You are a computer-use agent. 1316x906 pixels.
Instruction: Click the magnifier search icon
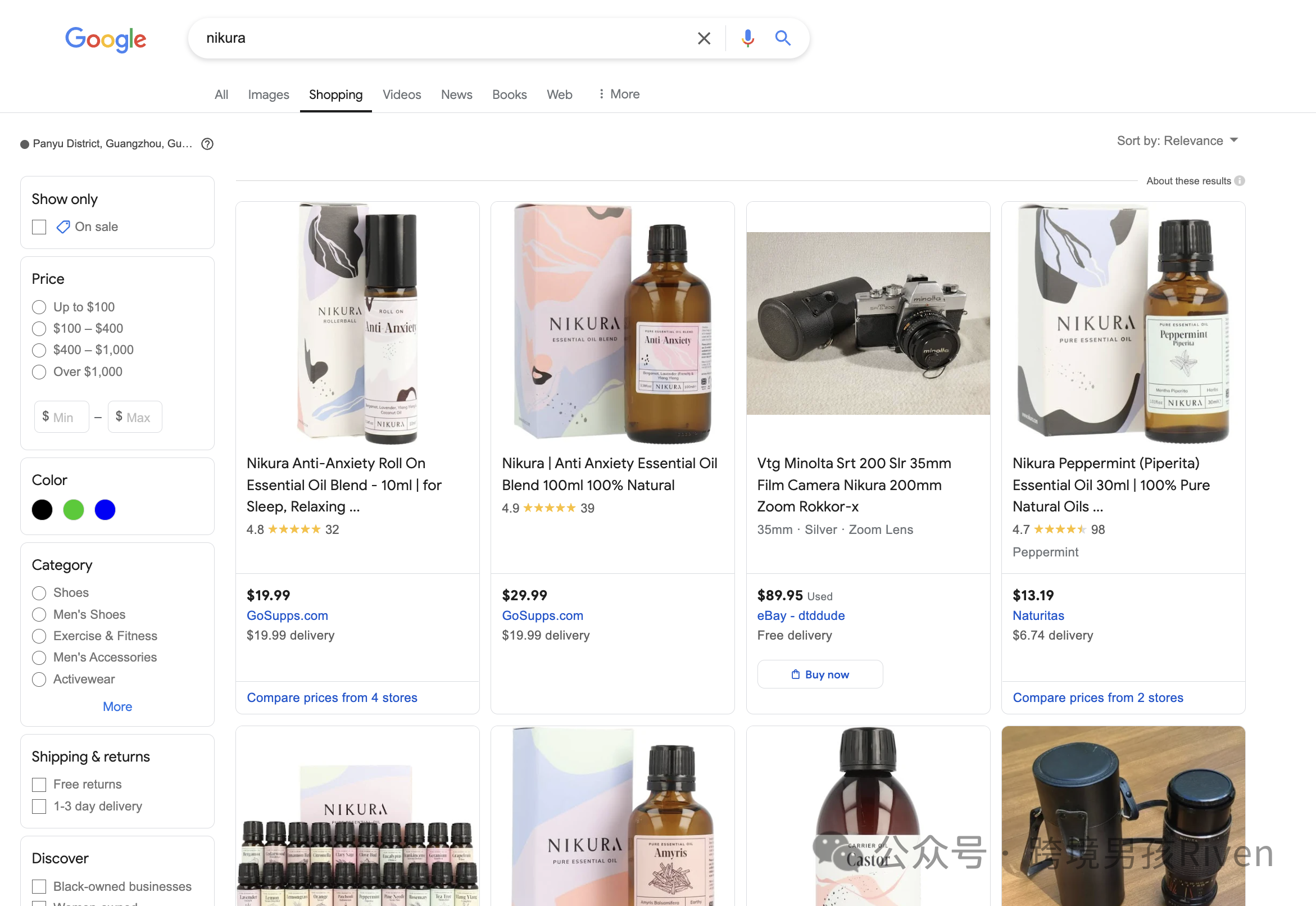[783, 38]
